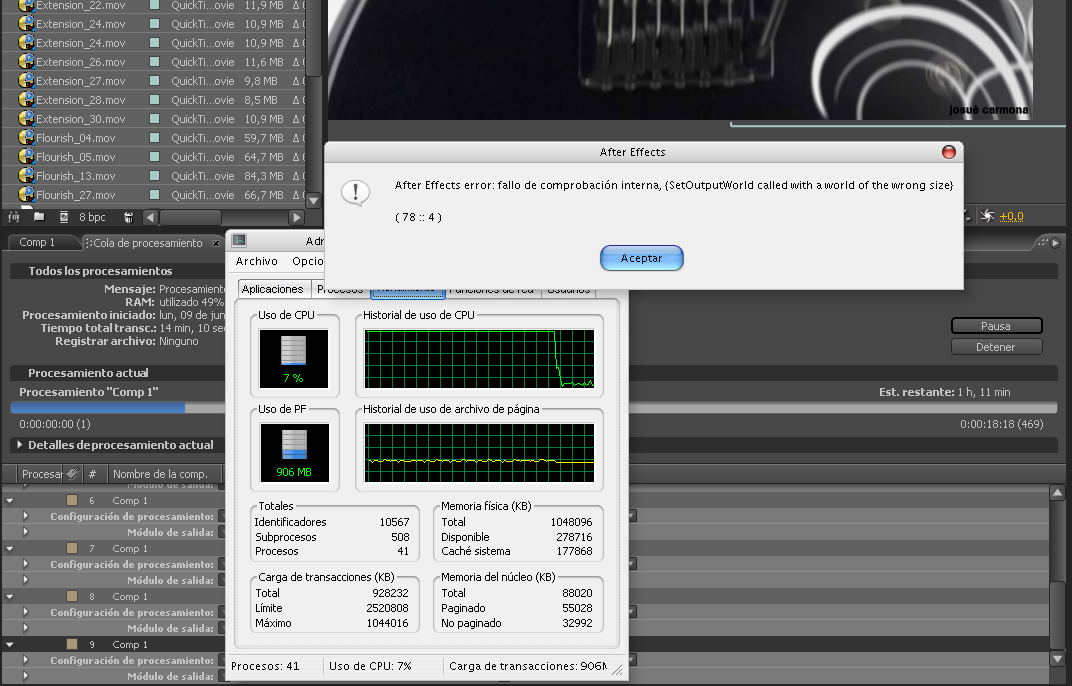The width and height of the screenshot is (1072, 686).
Task: Click the Uso de CPU 7 % meter
Action: [x=294, y=358]
